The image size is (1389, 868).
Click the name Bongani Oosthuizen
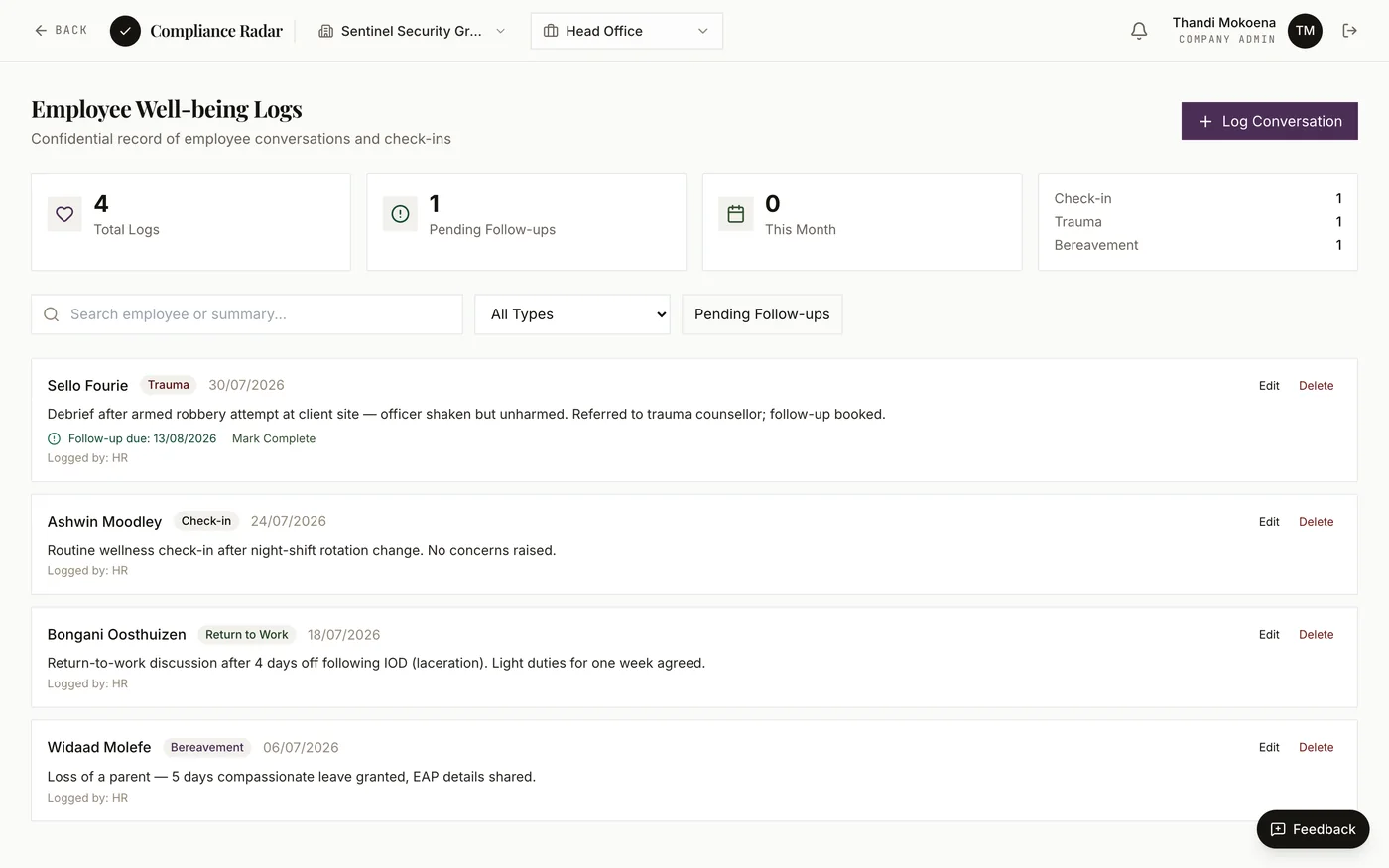pyautogui.click(x=117, y=635)
